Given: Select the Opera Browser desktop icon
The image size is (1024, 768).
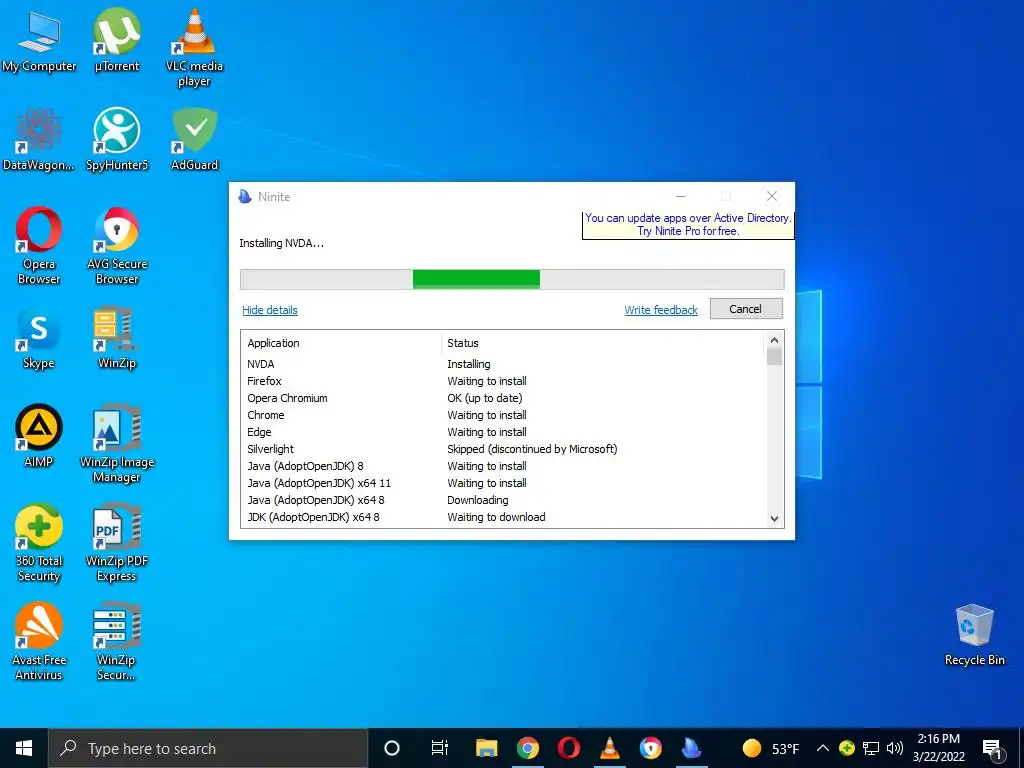Looking at the screenshot, I should click(39, 246).
